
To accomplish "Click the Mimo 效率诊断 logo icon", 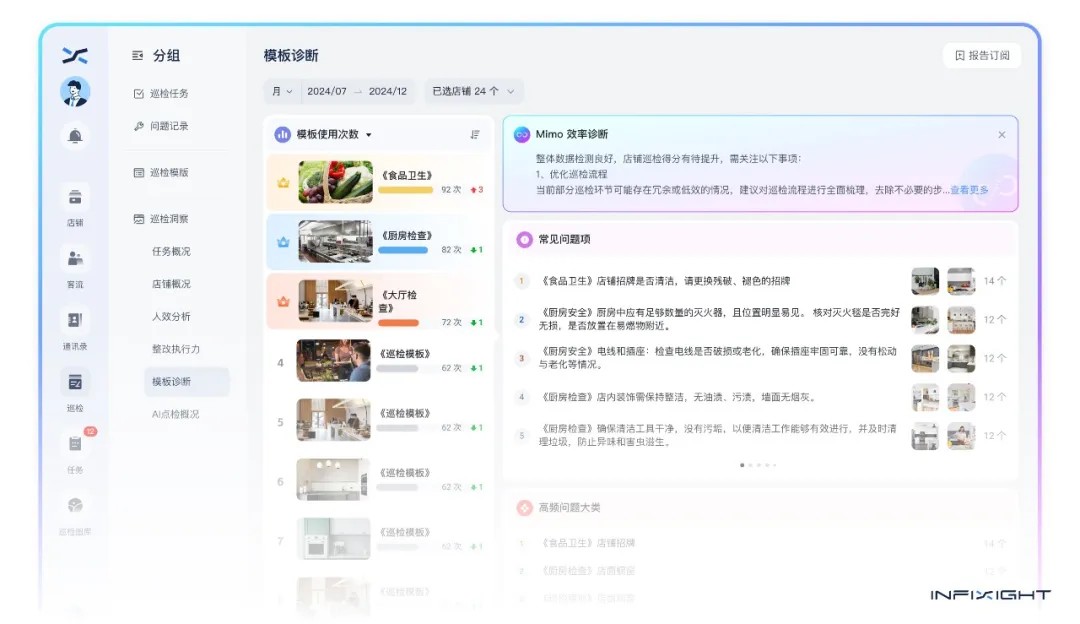I will [x=522, y=134].
